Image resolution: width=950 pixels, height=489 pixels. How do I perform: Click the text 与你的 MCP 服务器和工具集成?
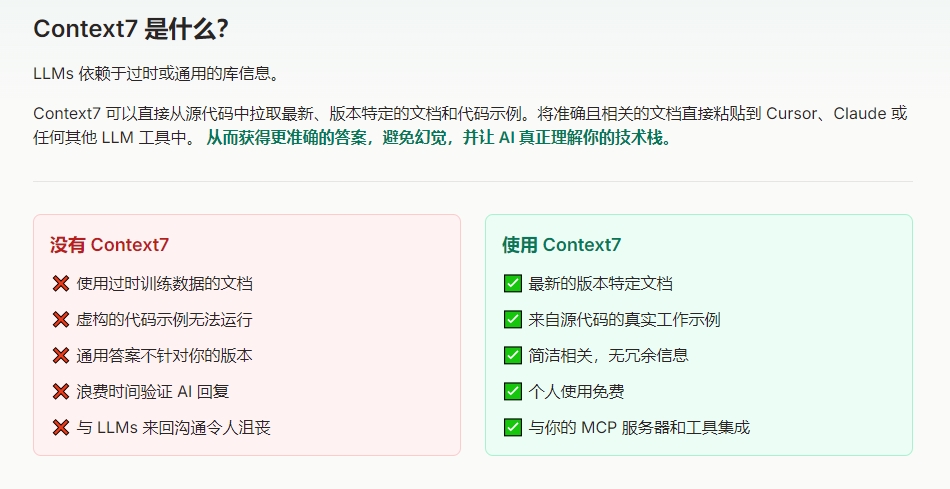pos(639,427)
